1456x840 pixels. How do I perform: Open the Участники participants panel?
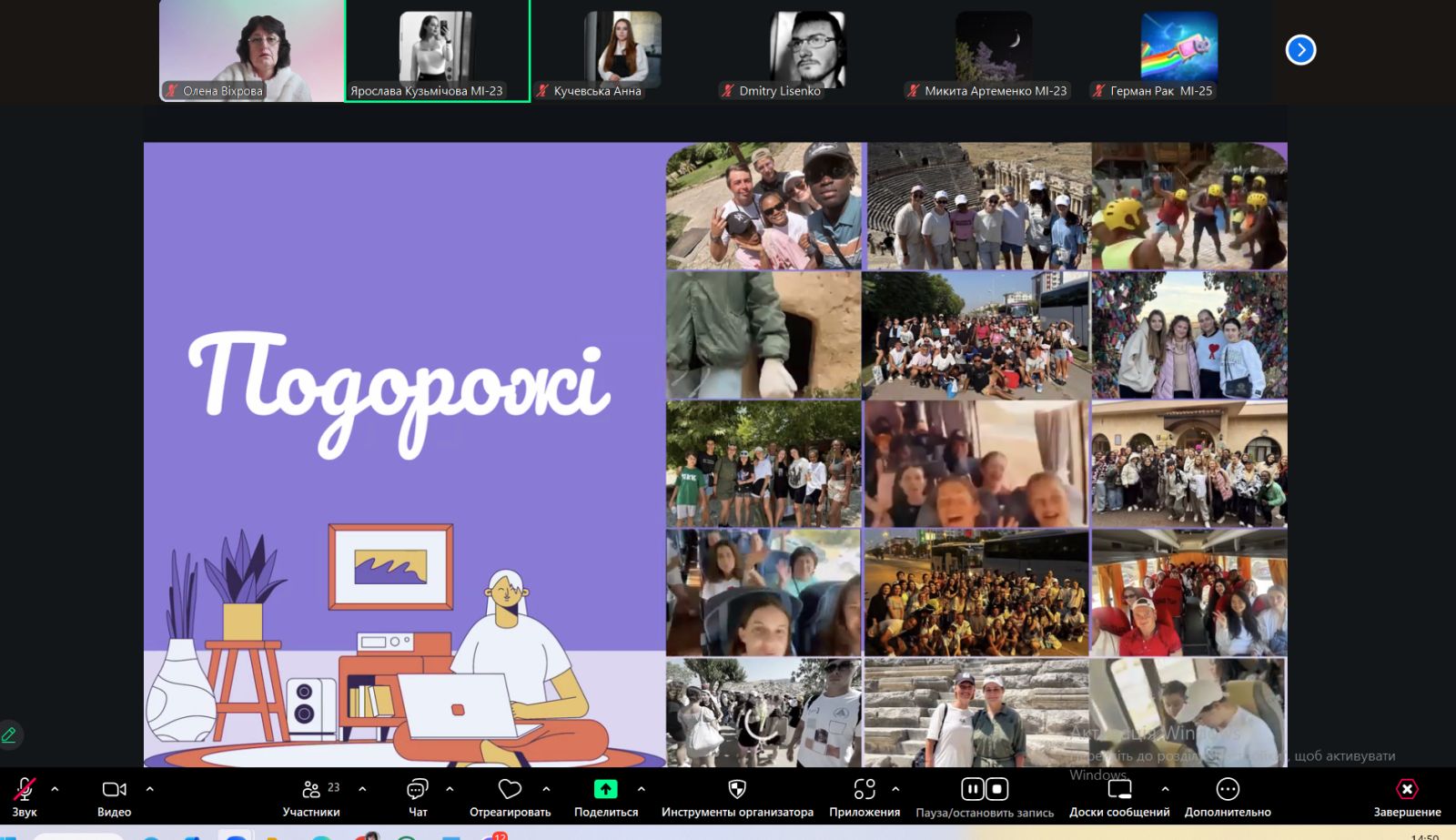311,789
